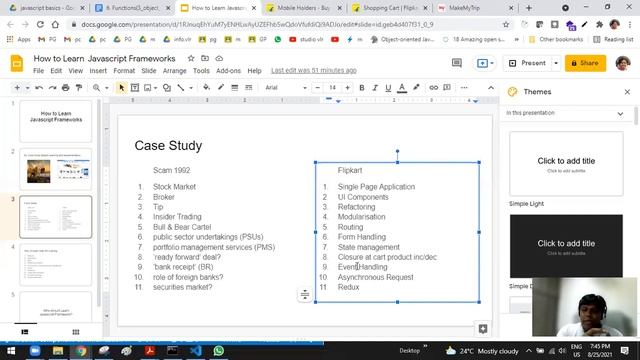The height and width of the screenshot is (360, 640).
Task: Select the Line tool
Action: (181, 88)
